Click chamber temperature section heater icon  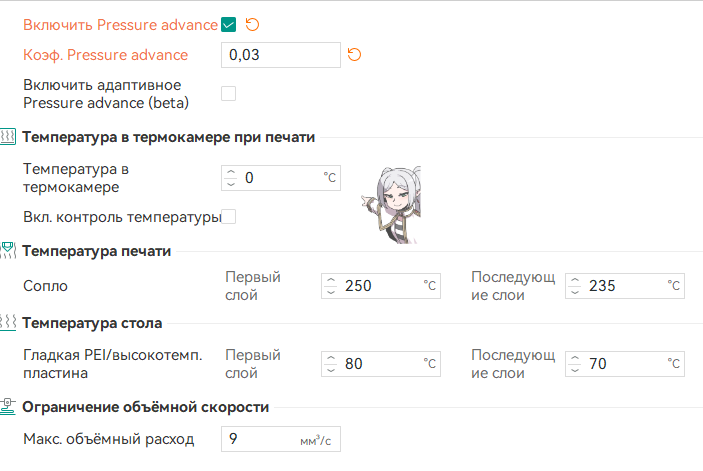pyautogui.click(x=8, y=137)
